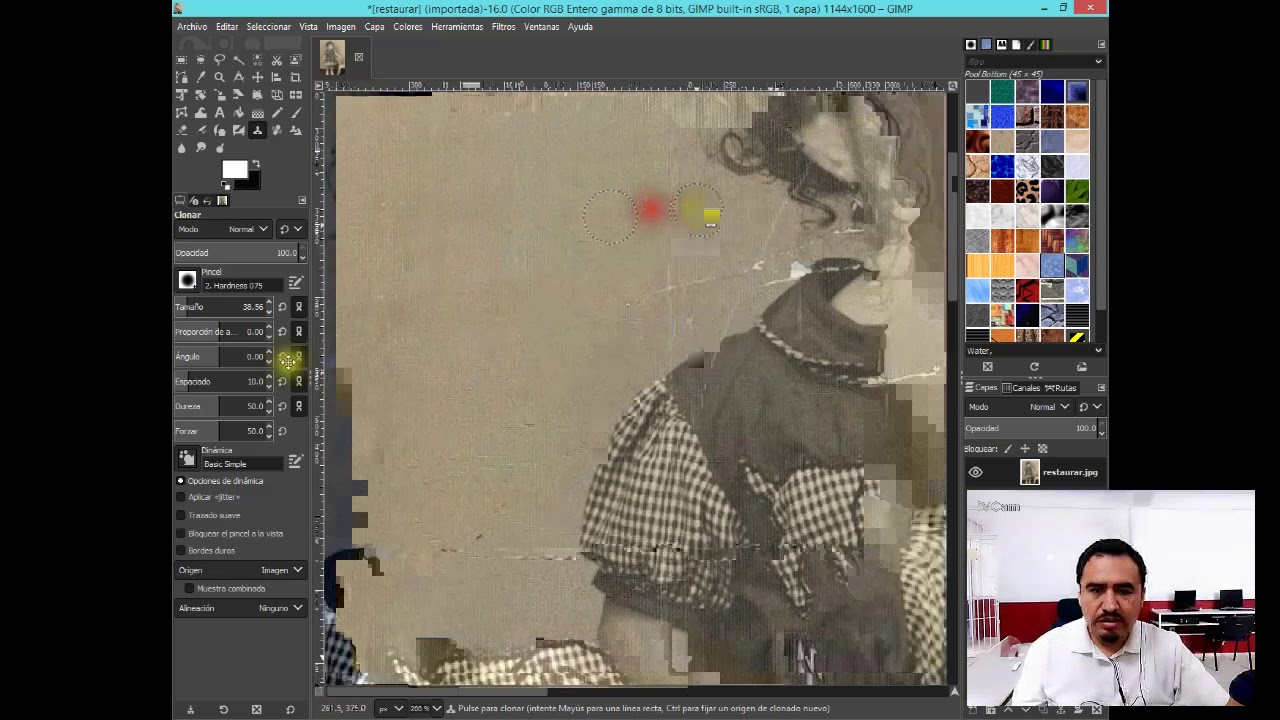Enable Aplicar «jitter» checkbox
The image size is (1280, 720).
(181, 497)
